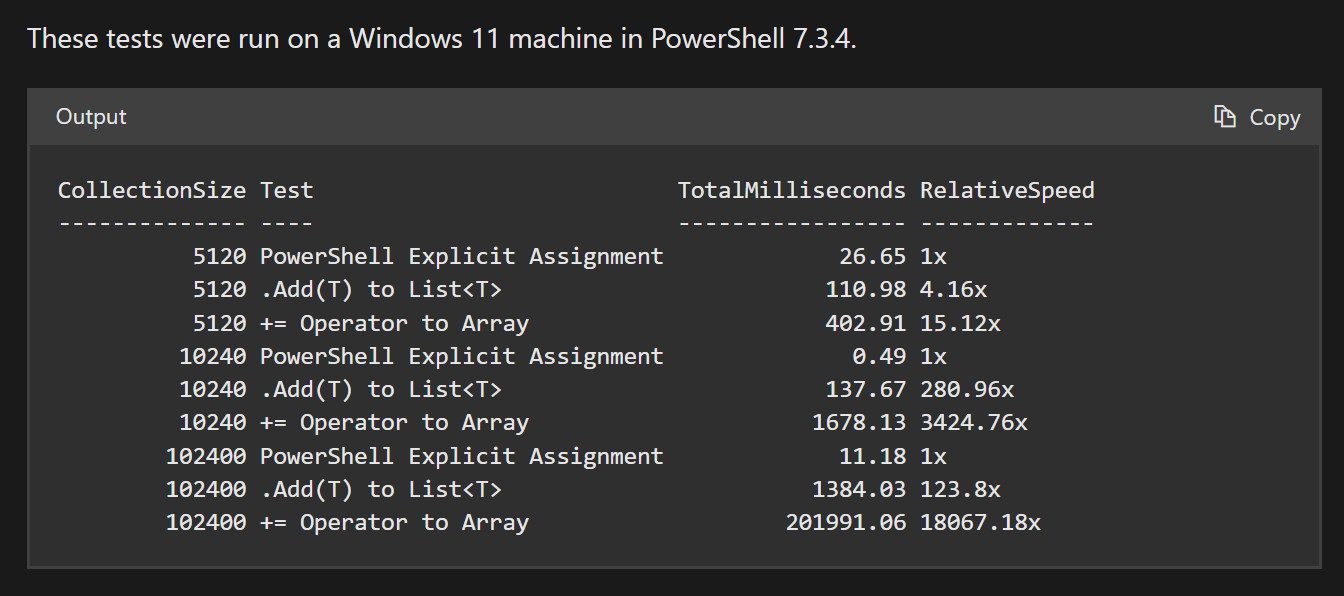Click the Copy icon in the Output header
Image resolution: width=1344 pixels, height=596 pixels.
pyautogui.click(x=1225, y=116)
